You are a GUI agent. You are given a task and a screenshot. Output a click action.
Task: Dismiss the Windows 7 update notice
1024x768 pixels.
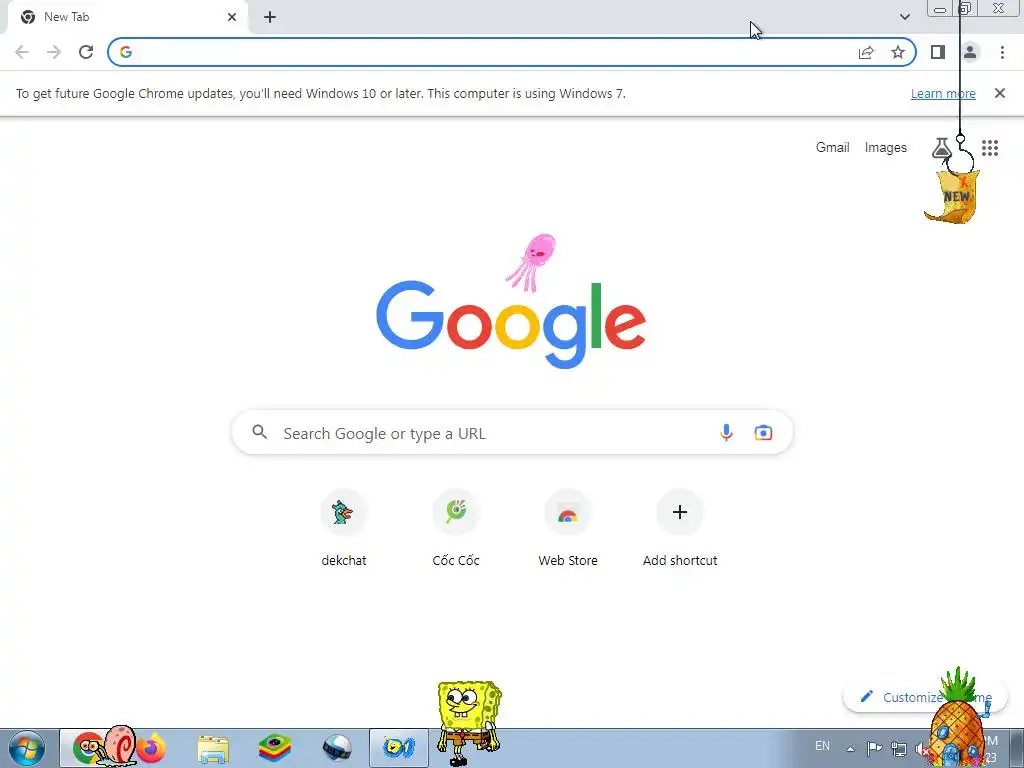[x=1000, y=93]
